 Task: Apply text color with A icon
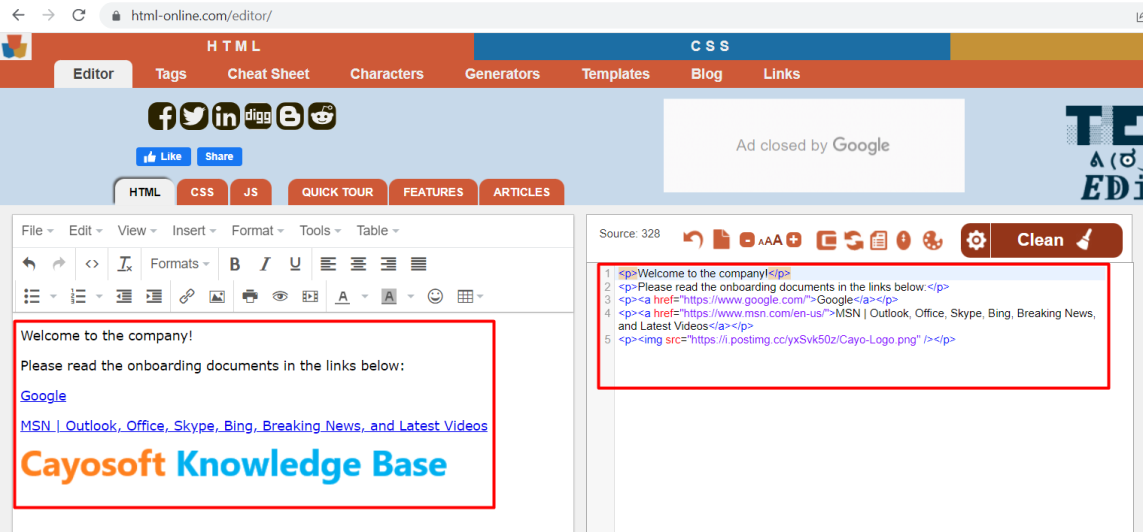(x=343, y=296)
